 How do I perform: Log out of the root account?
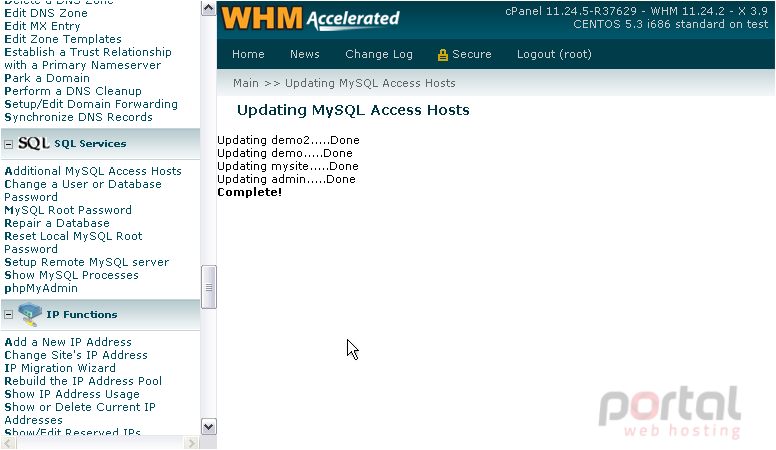point(554,54)
